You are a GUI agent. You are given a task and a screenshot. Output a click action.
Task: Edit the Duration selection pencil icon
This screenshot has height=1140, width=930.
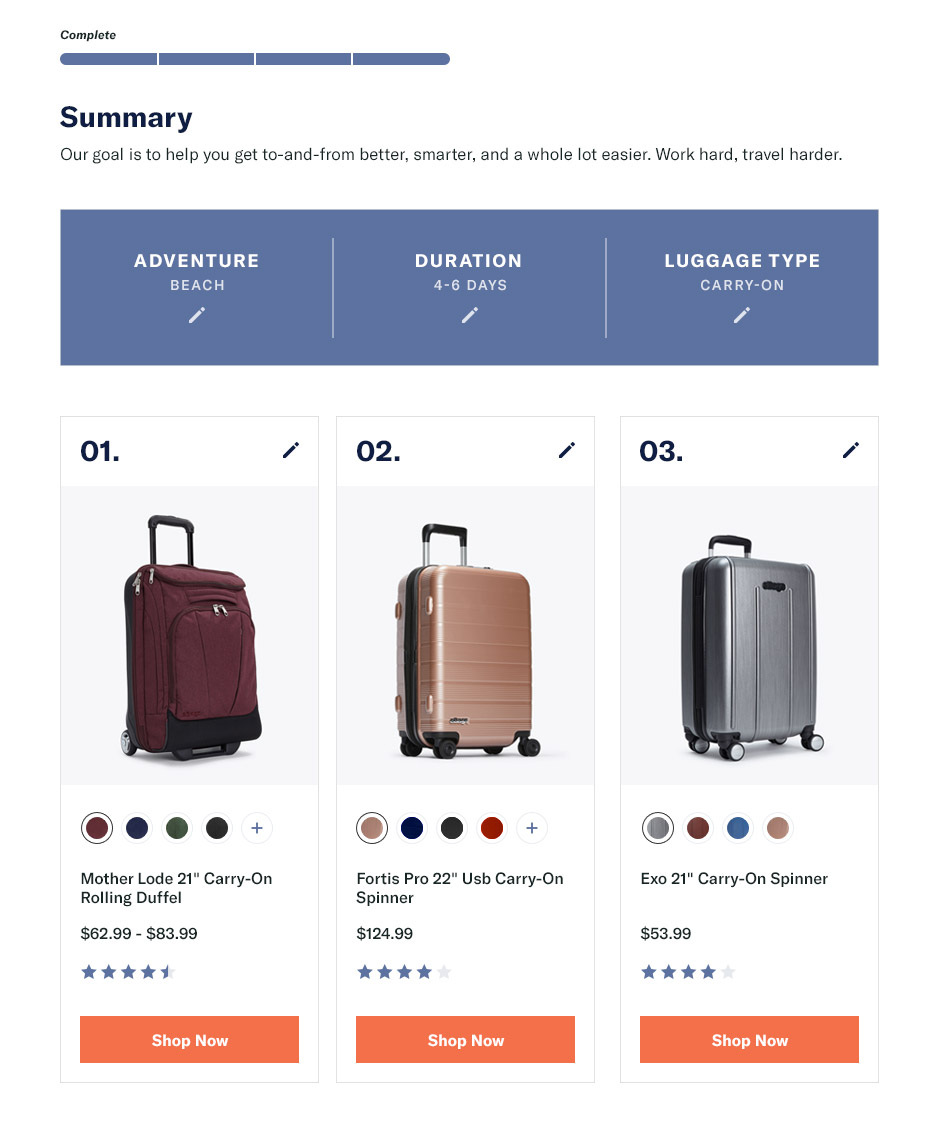[469, 315]
